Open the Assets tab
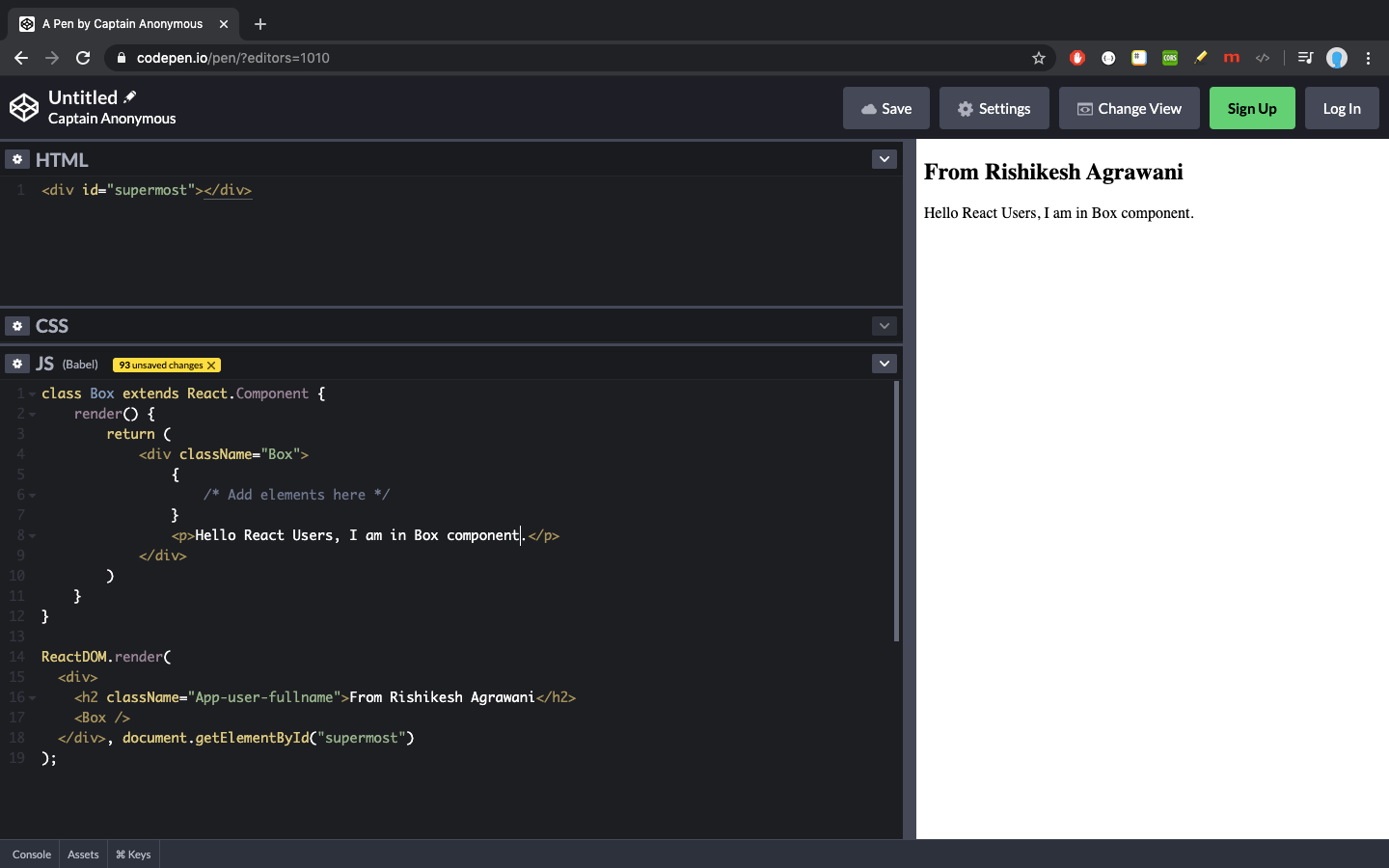This screenshot has width=1389, height=868. [x=82, y=854]
